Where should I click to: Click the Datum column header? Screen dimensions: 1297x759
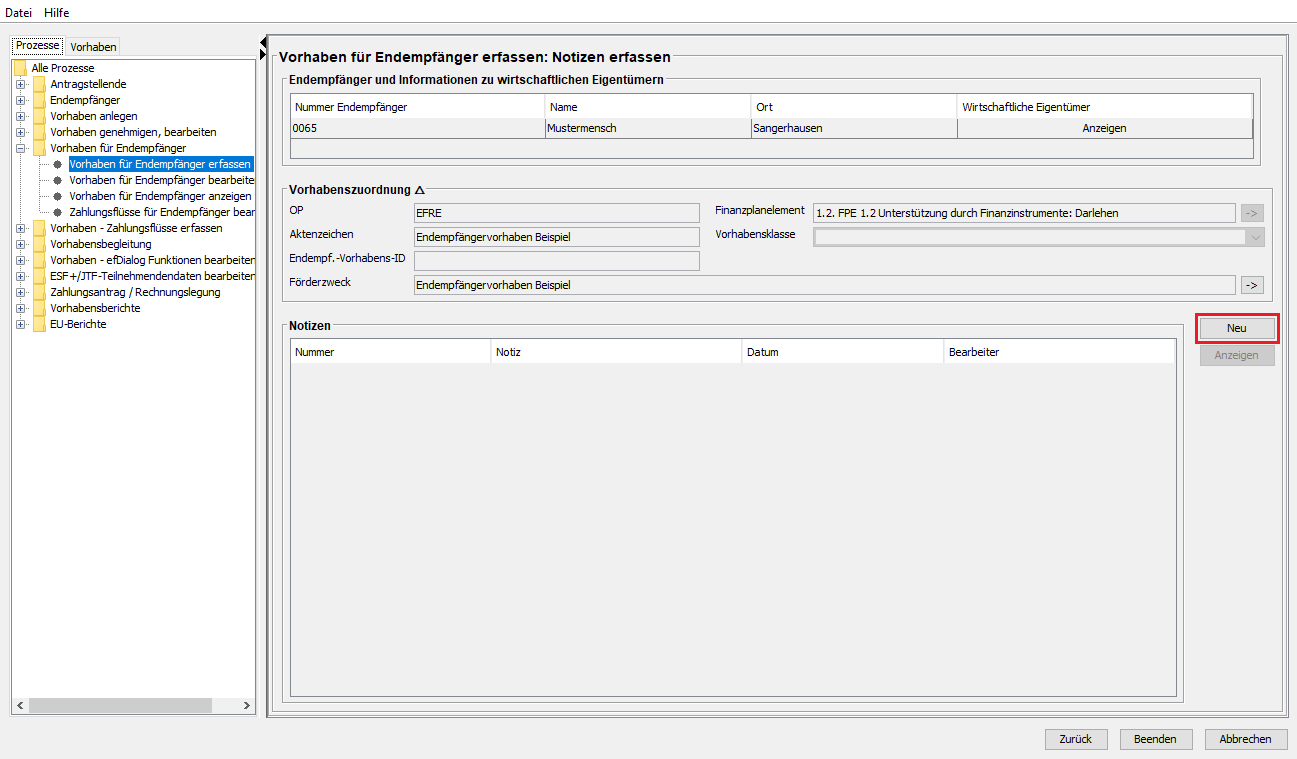pyautogui.click(x=843, y=352)
